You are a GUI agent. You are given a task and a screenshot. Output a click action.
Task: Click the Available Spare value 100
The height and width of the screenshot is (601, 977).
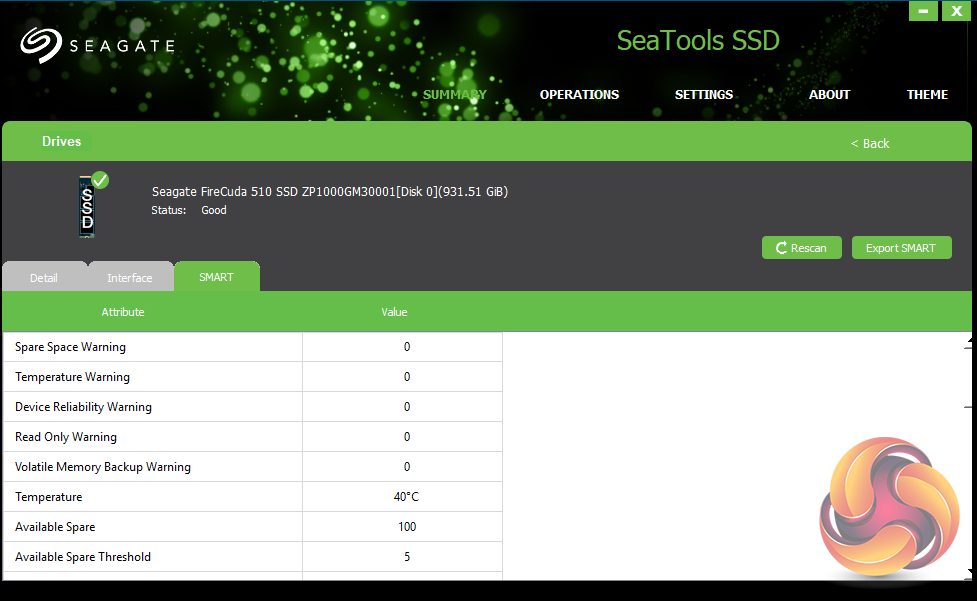[407, 527]
